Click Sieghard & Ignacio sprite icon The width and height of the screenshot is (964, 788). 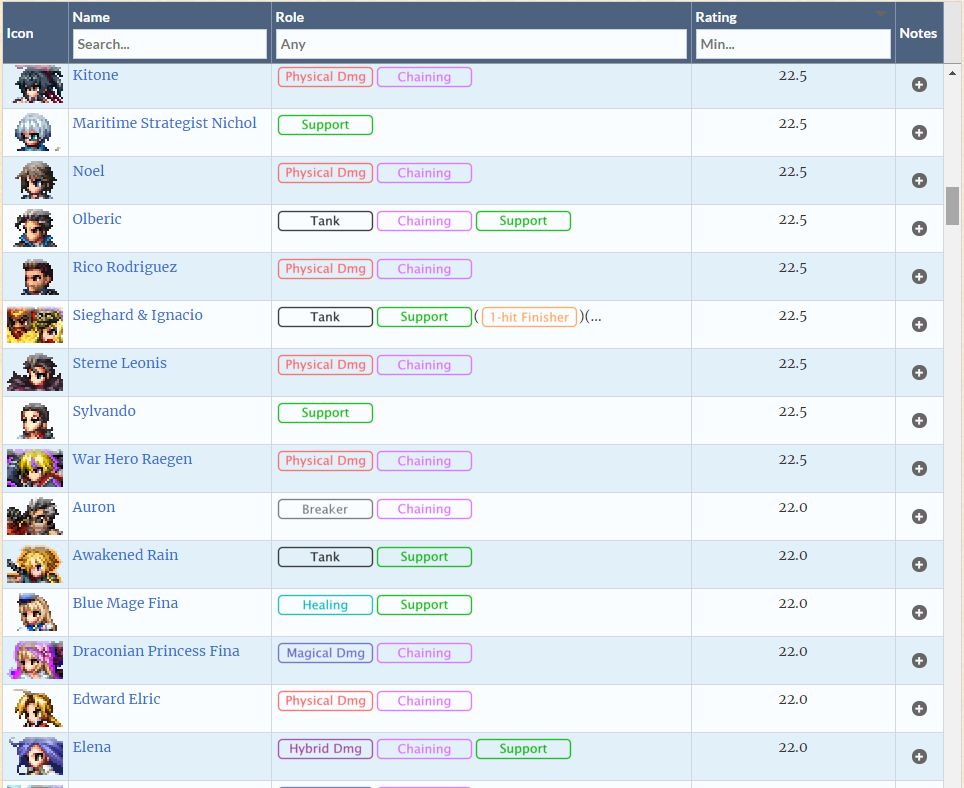tap(35, 325)
